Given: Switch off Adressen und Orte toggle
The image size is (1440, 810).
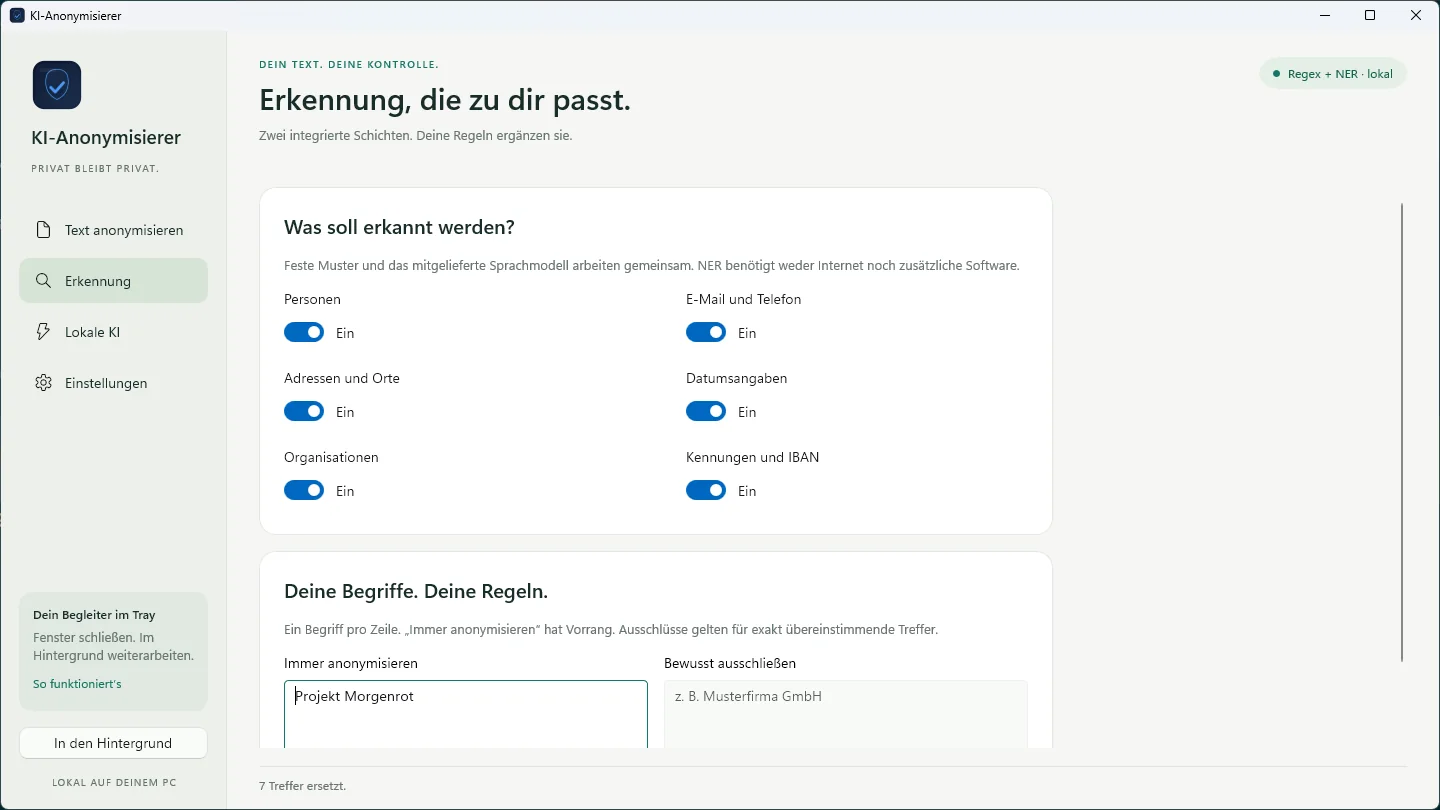Looking at the screenshot, I should coord(304,411).
